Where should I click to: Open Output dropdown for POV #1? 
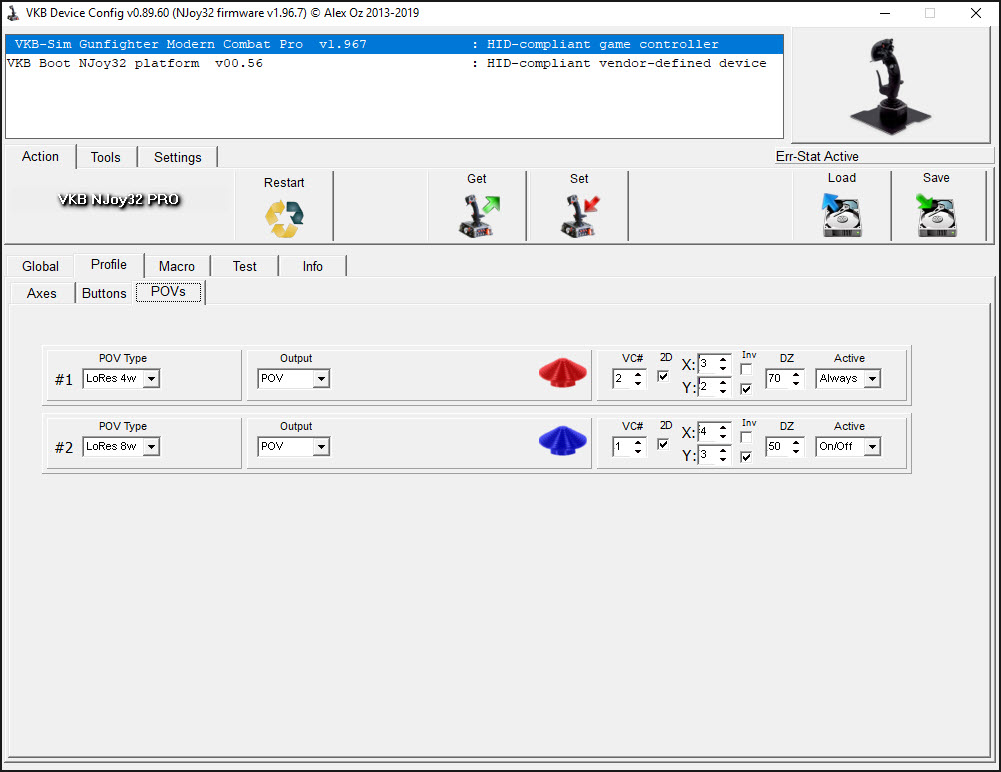(x=294, y=379)
